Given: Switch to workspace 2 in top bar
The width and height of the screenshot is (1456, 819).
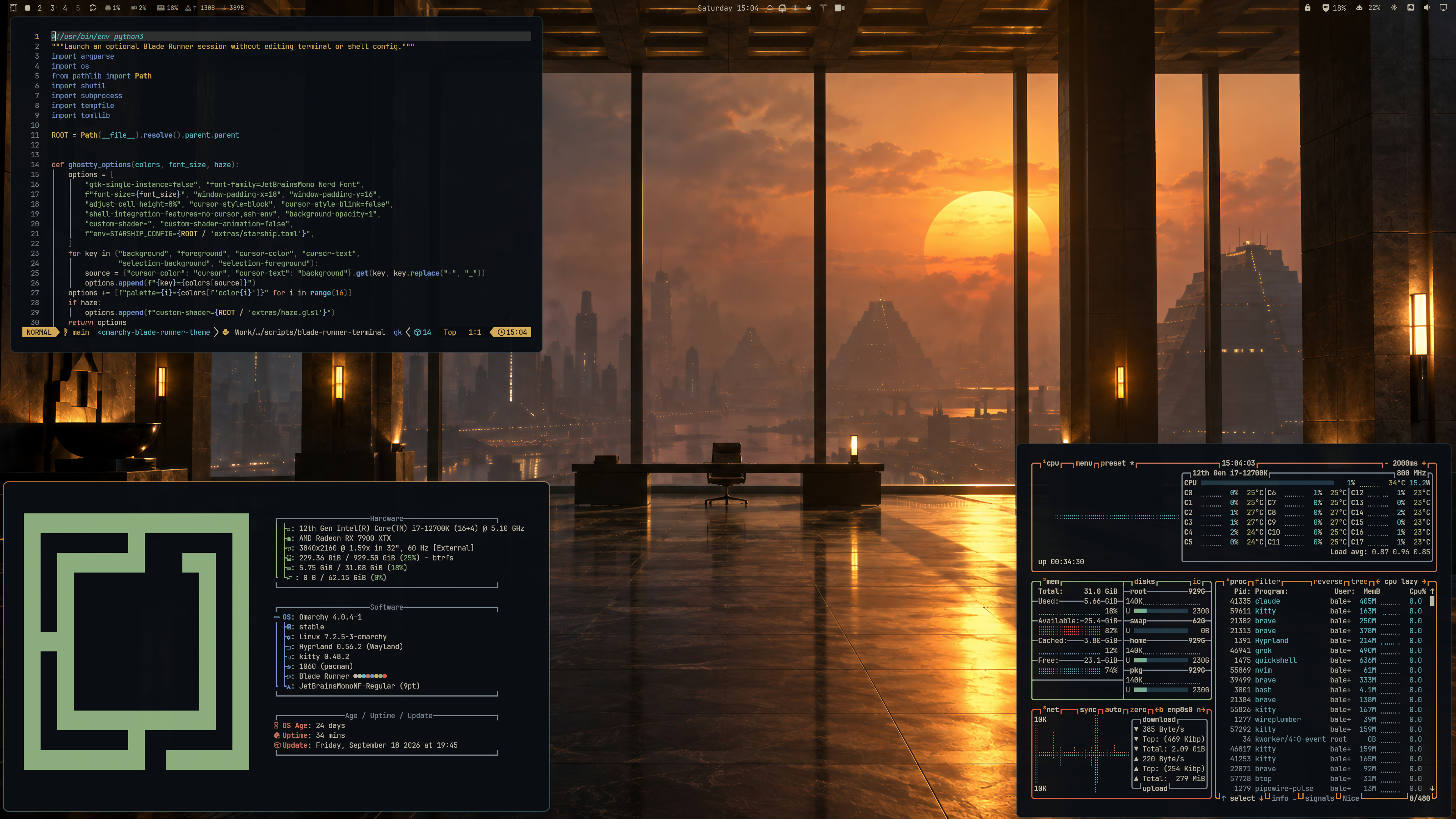Looking at the screenshot, I should pos(39,8).
